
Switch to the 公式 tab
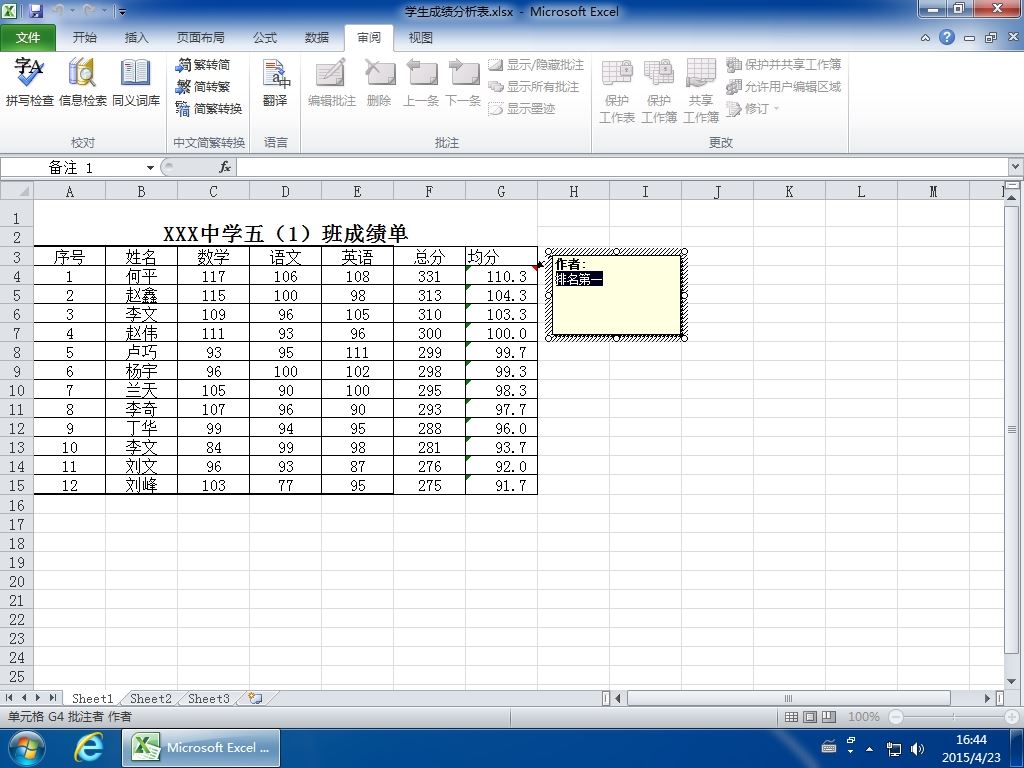pos(264,38)
